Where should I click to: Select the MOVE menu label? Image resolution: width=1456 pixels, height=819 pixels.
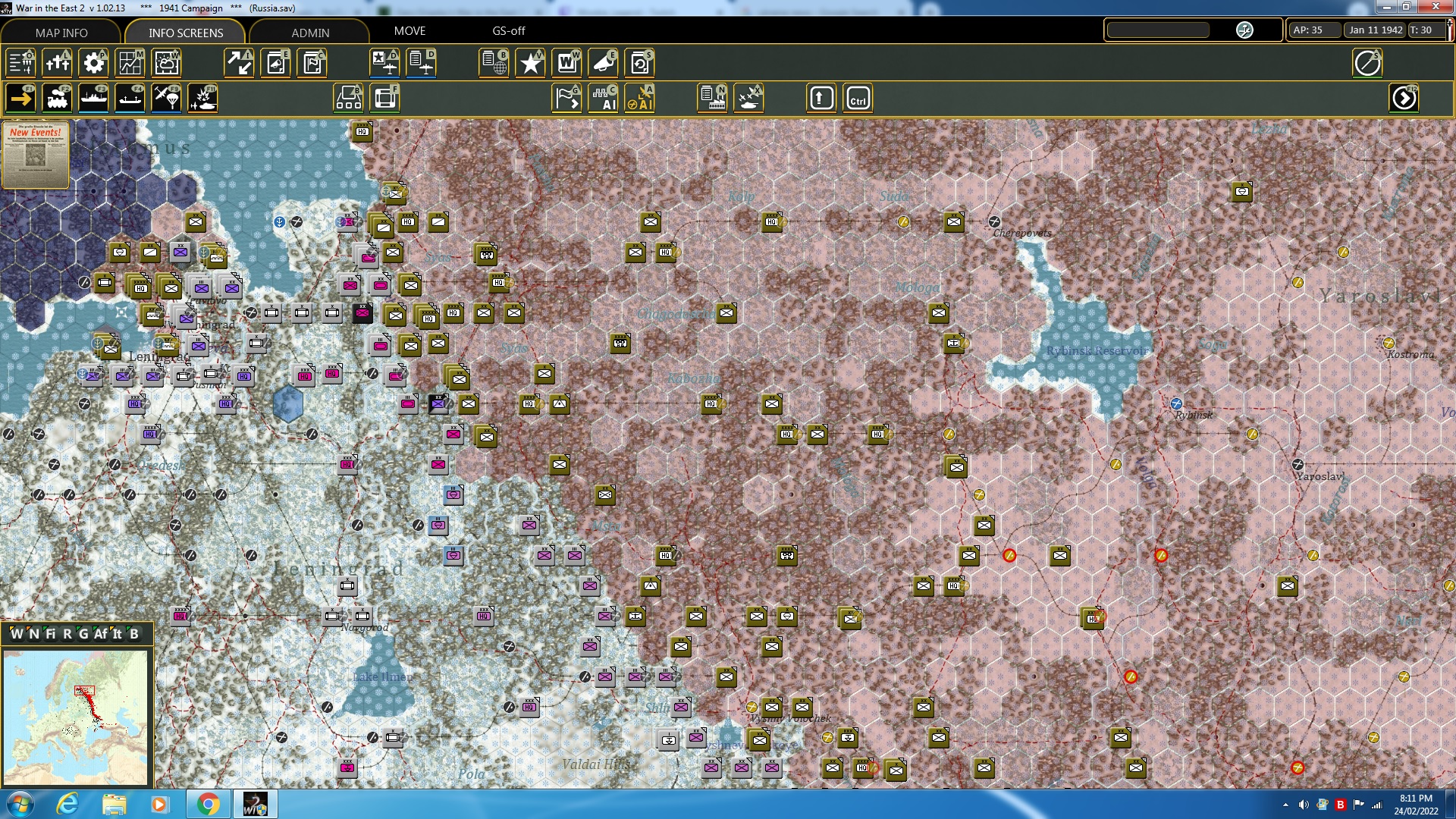[409, 30]
